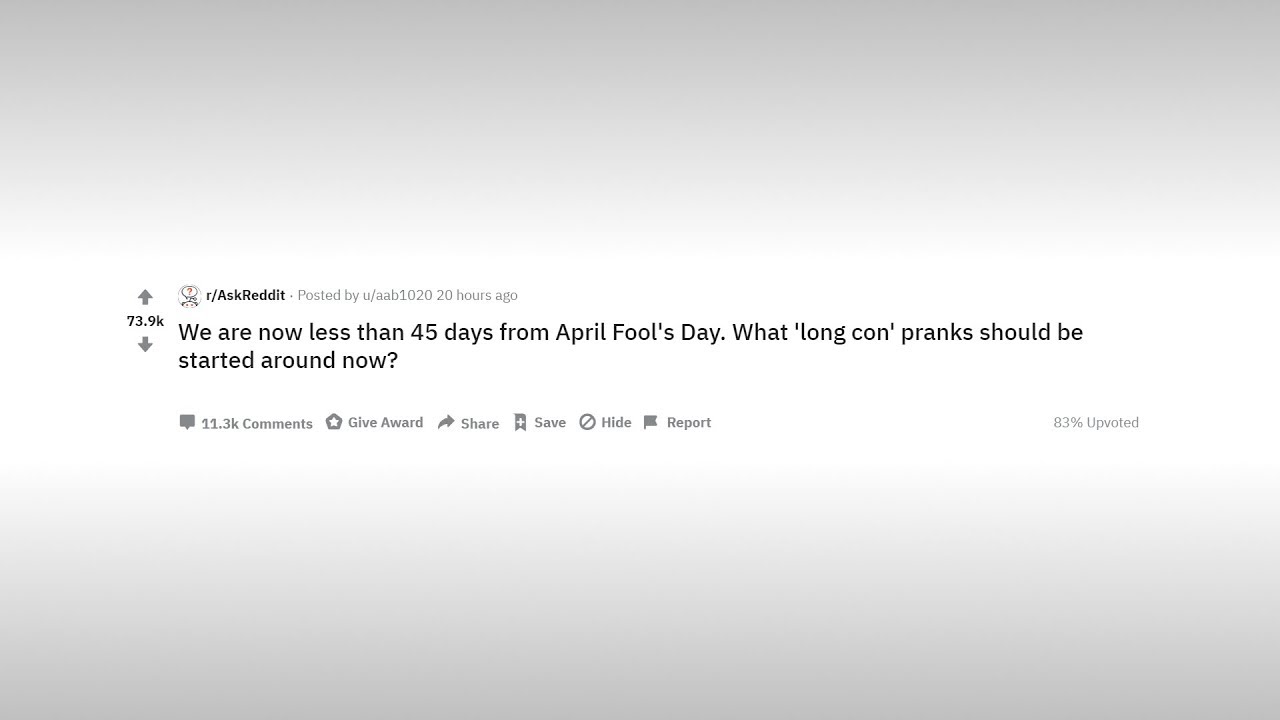Click the Report flag icon
1280x720 pixels.
[651, 422]
